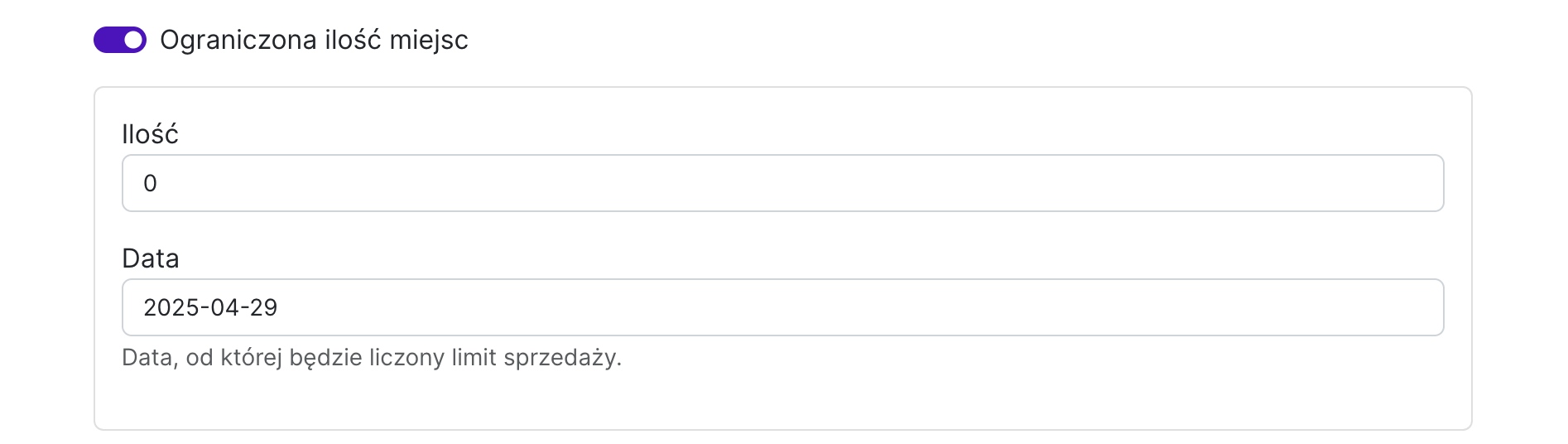Open the "Data" date input field
This screenshot has width=1568, height=444.
tap(782, 307)
